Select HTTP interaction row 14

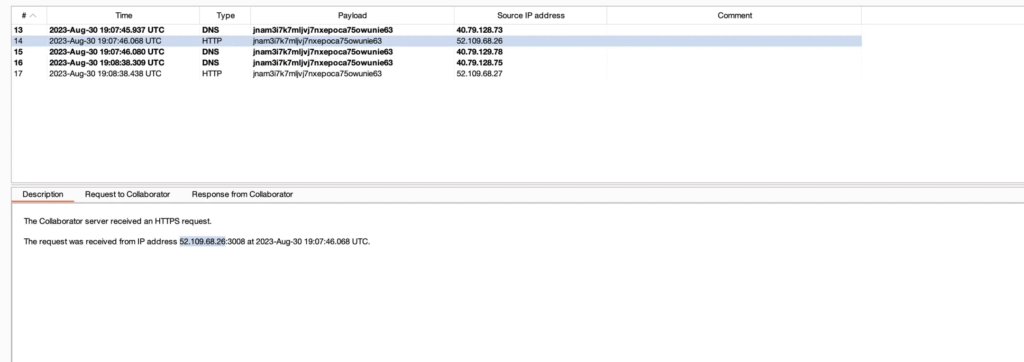pos(436,41)
